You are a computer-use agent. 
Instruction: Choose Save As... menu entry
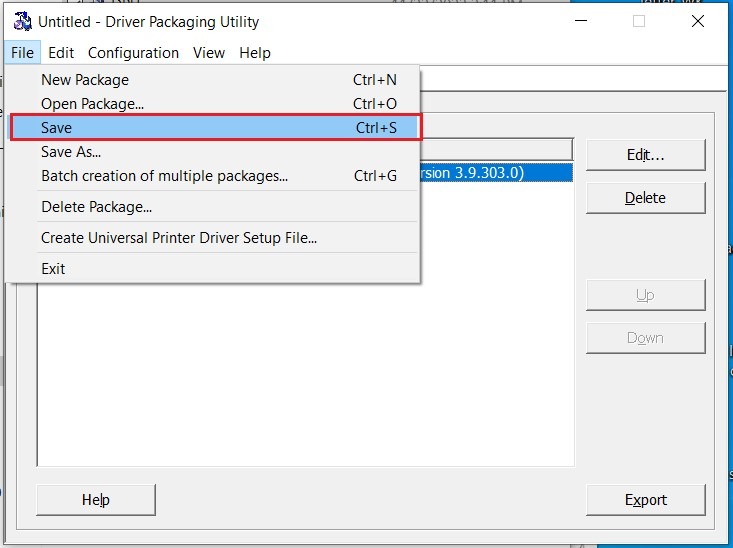coord(71,152)
